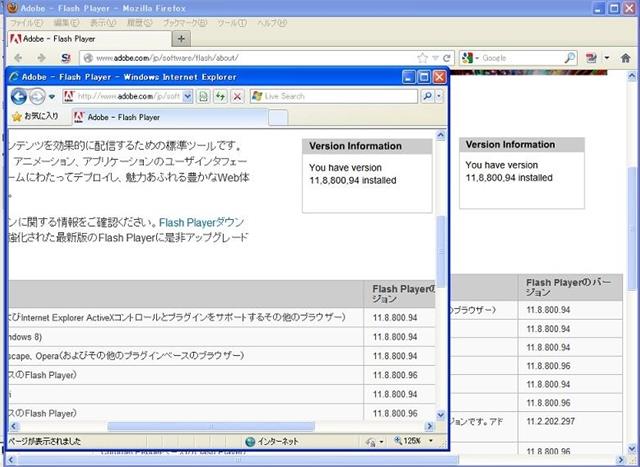The image size is (640, 467).
Task: Click IE stop red X icon
Action: pos(237,96)
